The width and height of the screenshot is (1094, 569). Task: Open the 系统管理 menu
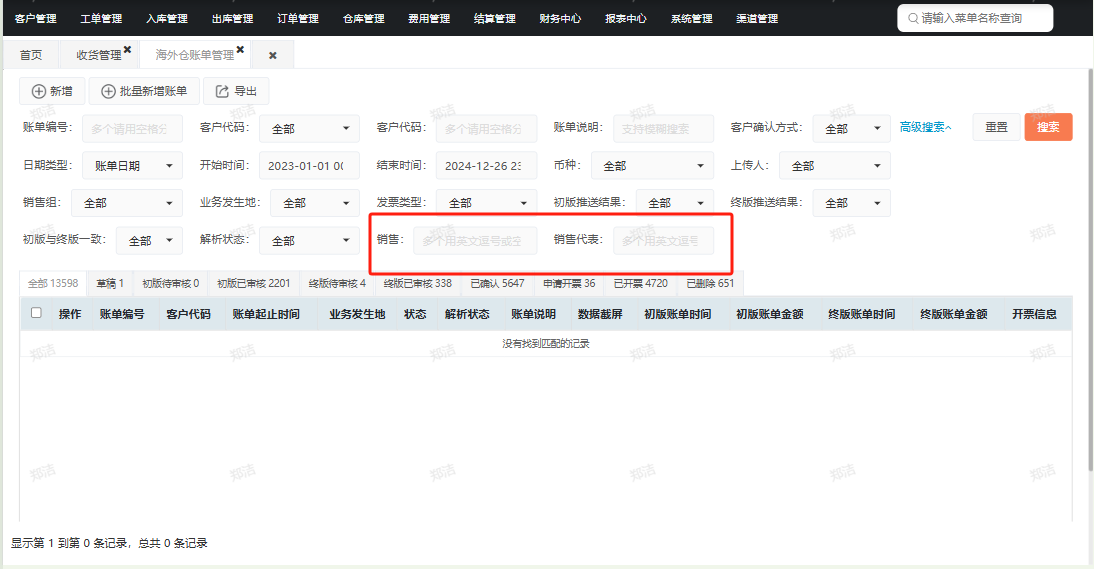(x=691, y=18)
